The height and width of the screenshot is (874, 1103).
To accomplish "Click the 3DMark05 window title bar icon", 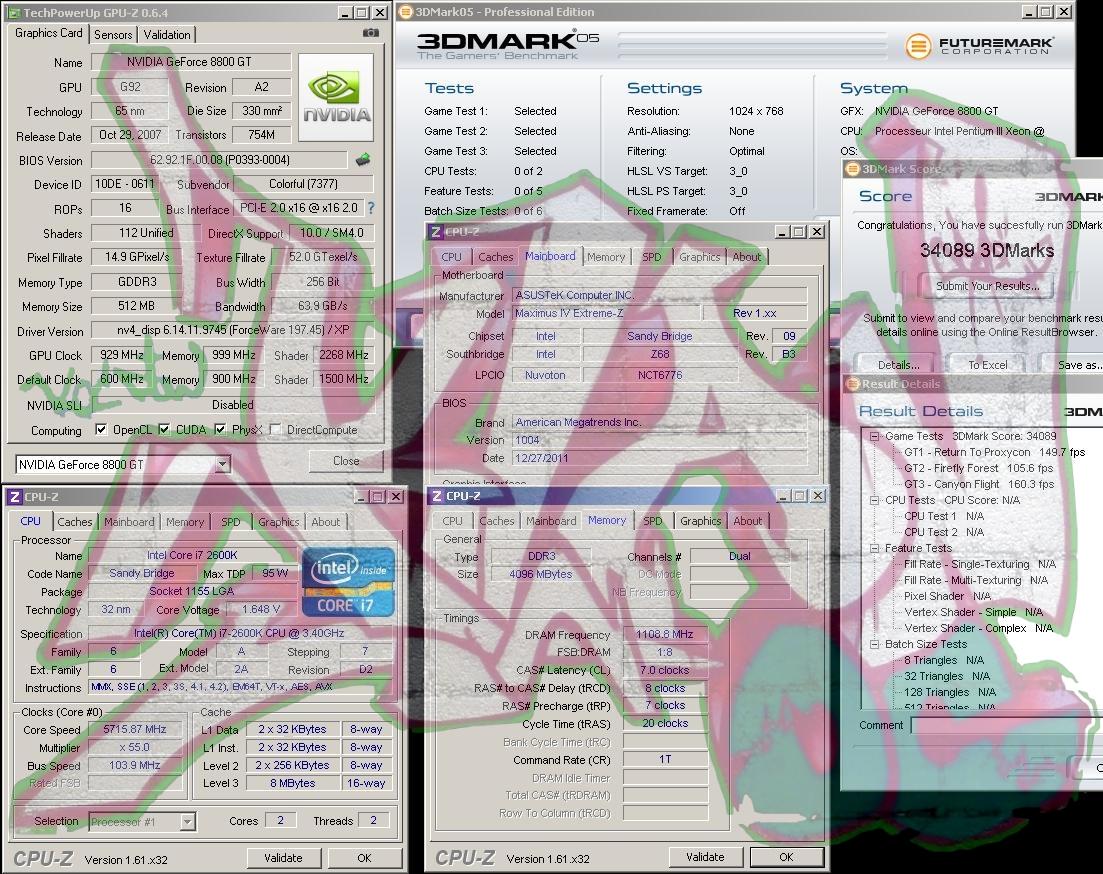I will tap(406, 12).
